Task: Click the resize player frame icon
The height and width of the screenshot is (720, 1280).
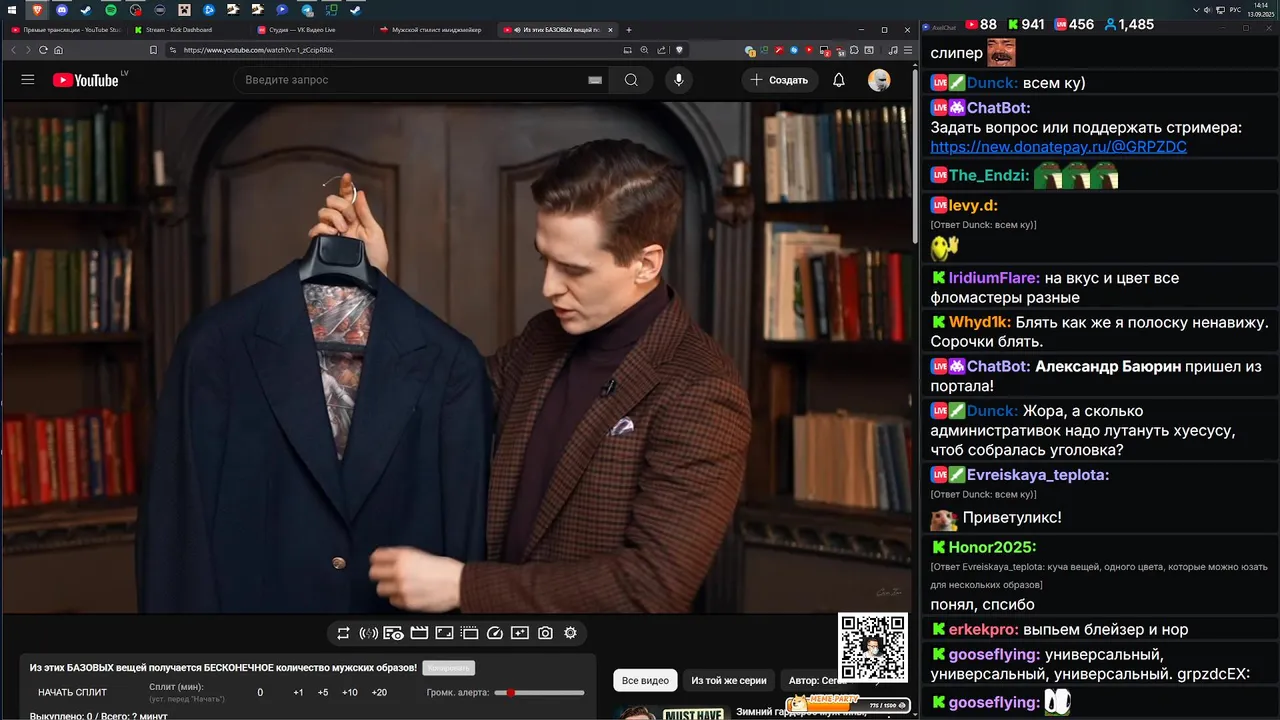Action: point(444,633)
